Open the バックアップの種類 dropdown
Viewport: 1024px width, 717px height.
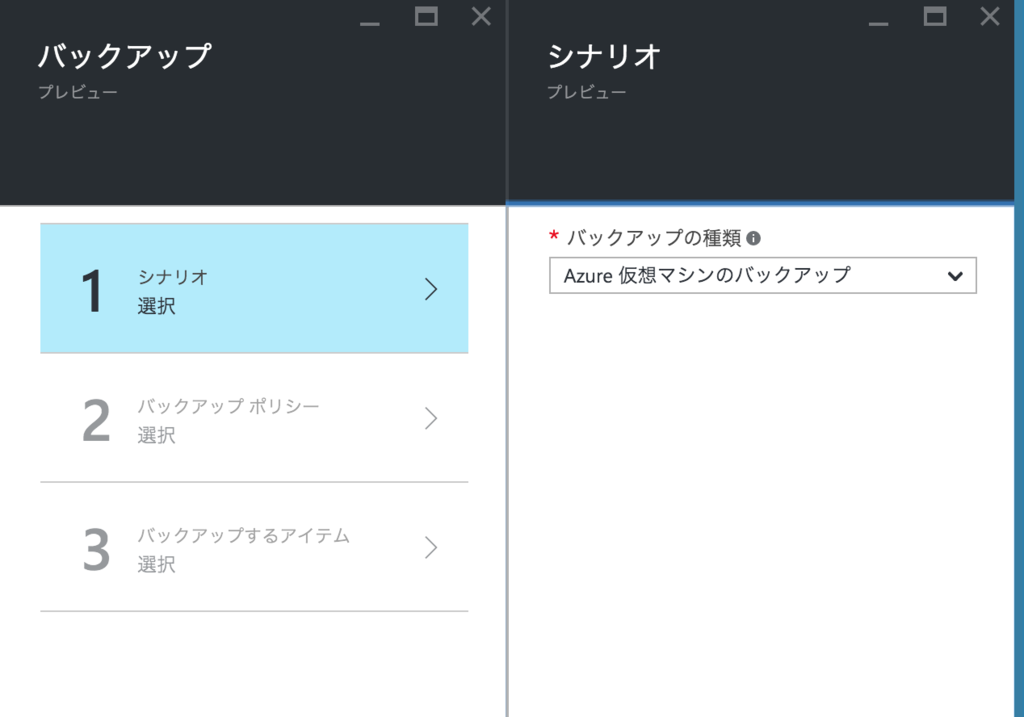pos(763,276)
